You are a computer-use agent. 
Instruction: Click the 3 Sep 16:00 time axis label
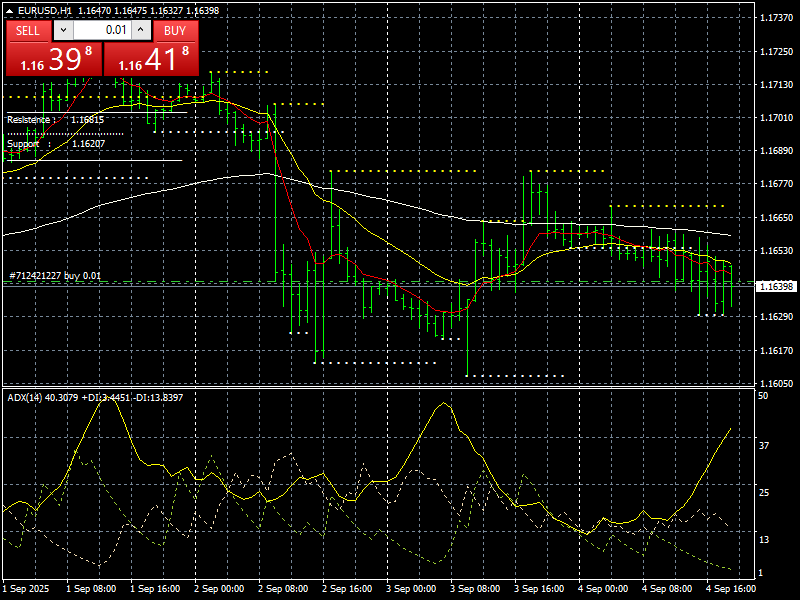tap(539, 589)
